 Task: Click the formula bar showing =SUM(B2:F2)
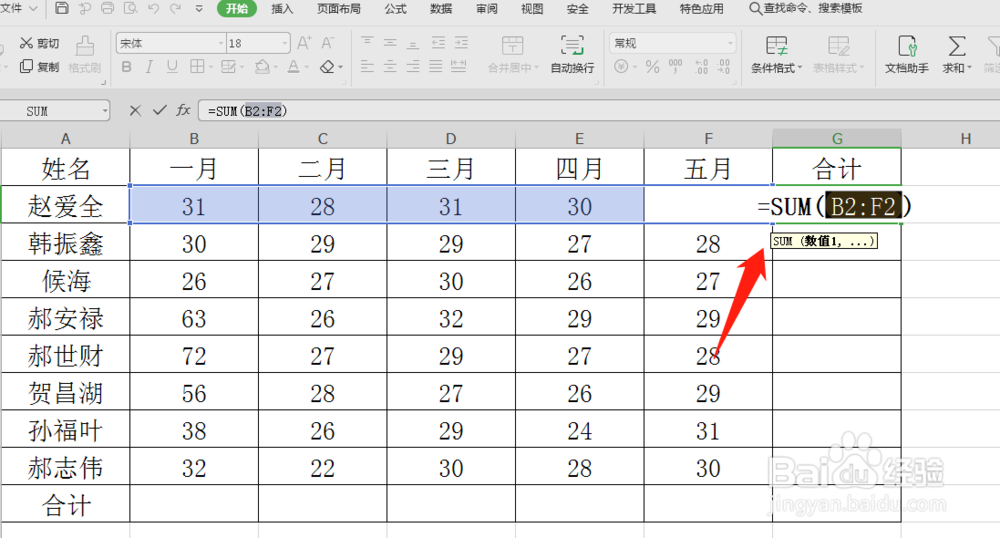coord(599,111)
